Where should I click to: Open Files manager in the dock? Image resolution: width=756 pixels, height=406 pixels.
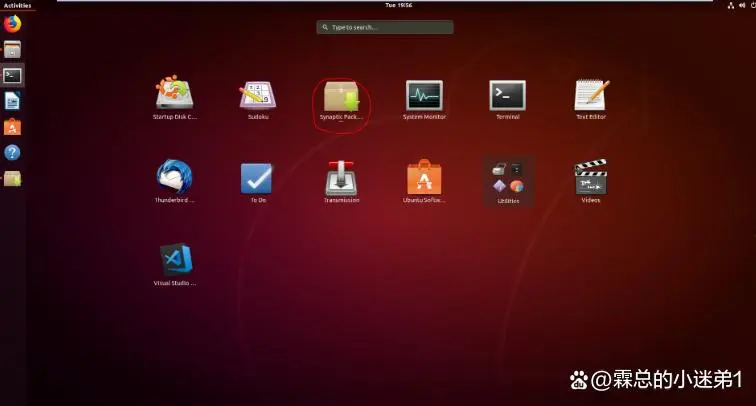tap(13, 49)
